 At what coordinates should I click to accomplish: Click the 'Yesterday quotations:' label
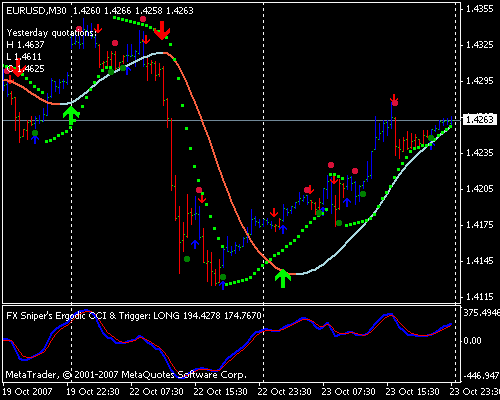51,33
